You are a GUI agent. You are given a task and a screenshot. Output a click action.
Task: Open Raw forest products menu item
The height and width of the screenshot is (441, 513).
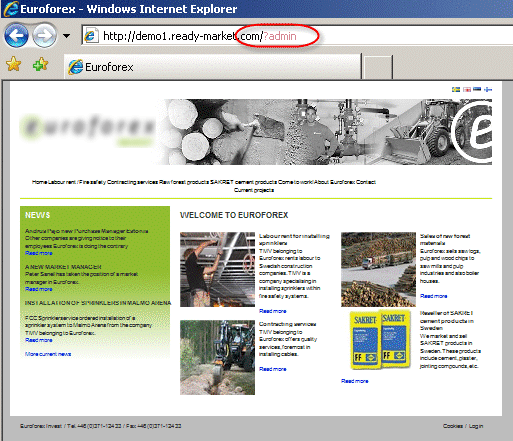click(x=184, y=182)
